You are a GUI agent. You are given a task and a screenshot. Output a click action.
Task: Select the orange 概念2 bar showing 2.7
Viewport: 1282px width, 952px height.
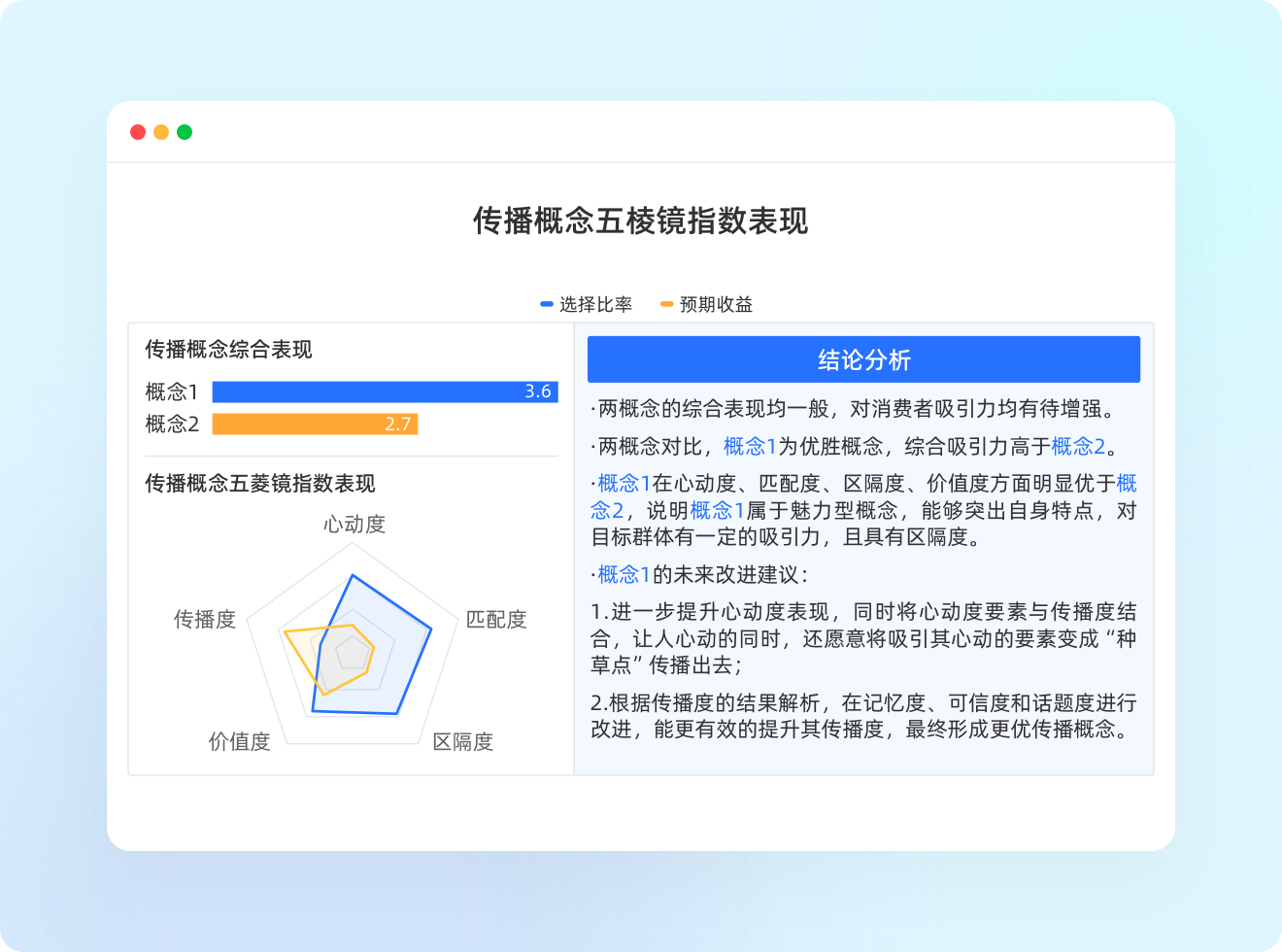[x=315, y=425]
